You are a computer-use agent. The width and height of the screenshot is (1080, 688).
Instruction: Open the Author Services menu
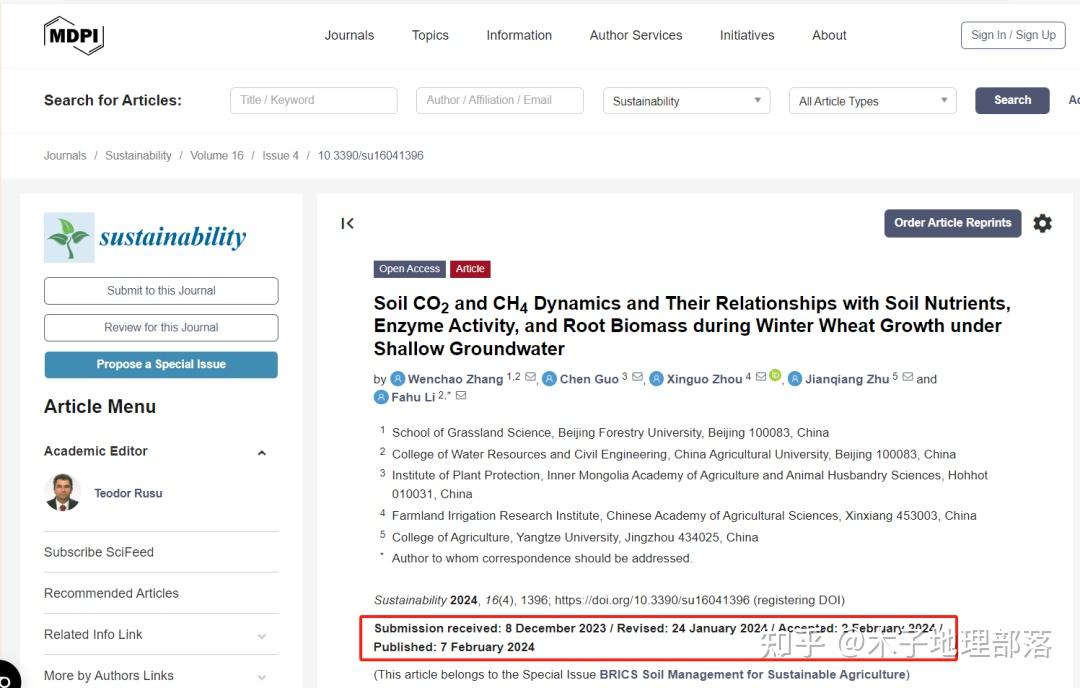click(x=636, y=35)
